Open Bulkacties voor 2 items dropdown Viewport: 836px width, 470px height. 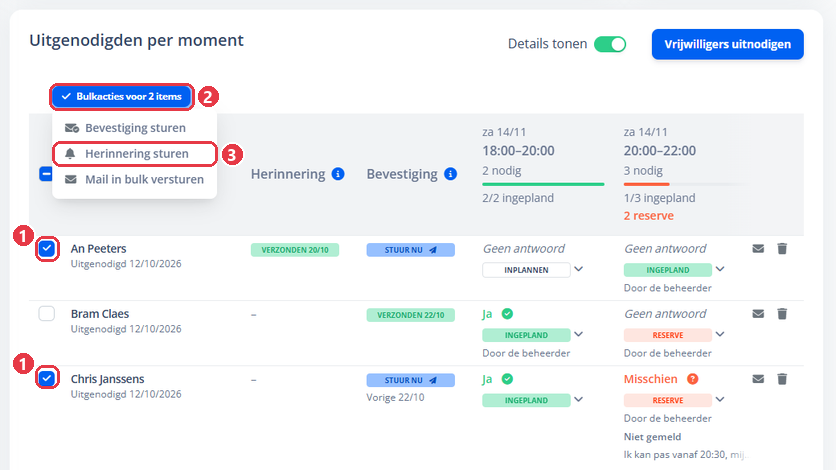point(122,96)
